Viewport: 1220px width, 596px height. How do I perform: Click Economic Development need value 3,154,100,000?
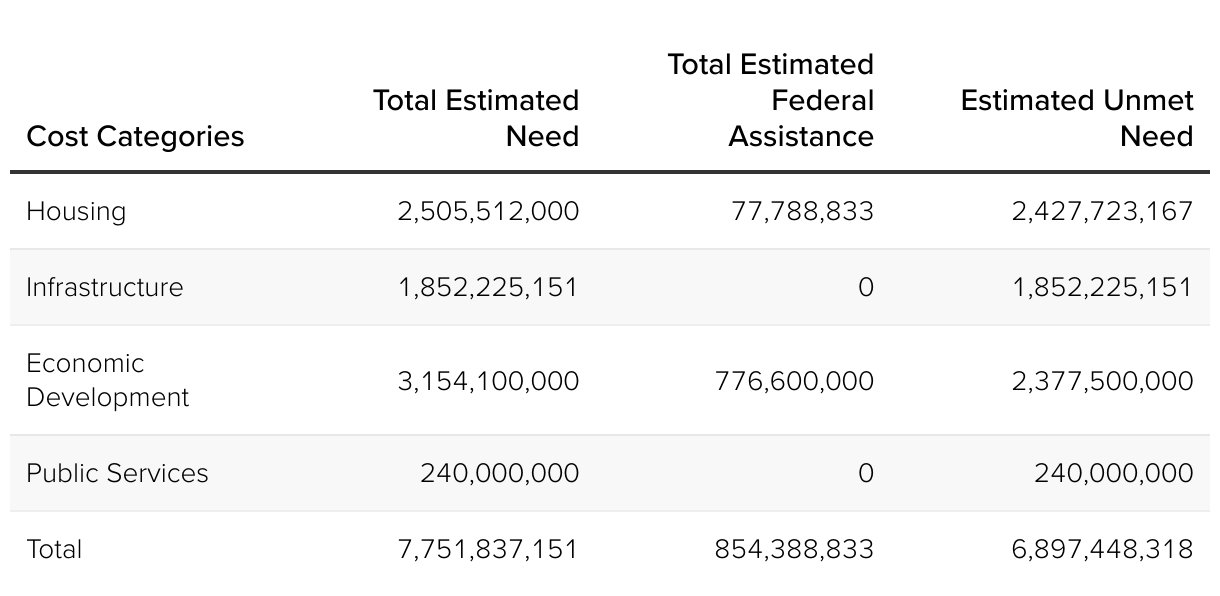click(488, 381)
